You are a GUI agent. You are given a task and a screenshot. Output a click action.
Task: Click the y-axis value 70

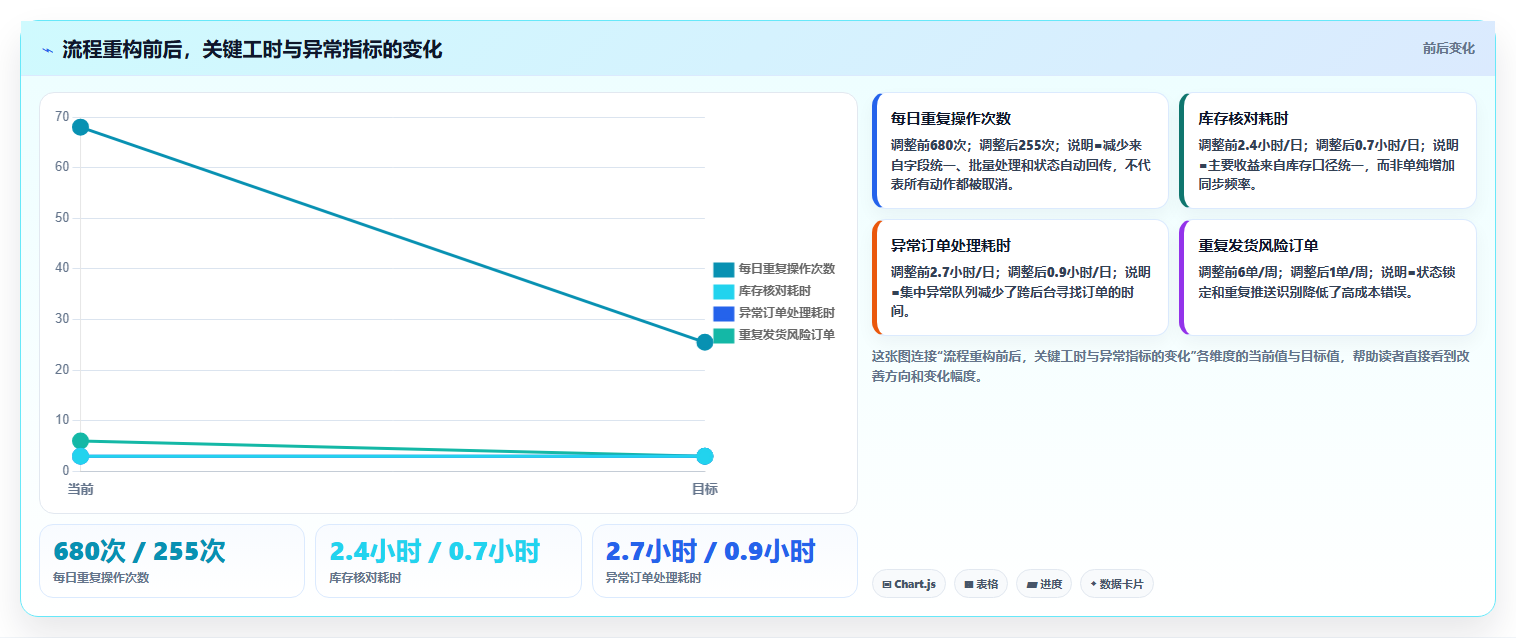pyautogui.click(x=62, y=117)
